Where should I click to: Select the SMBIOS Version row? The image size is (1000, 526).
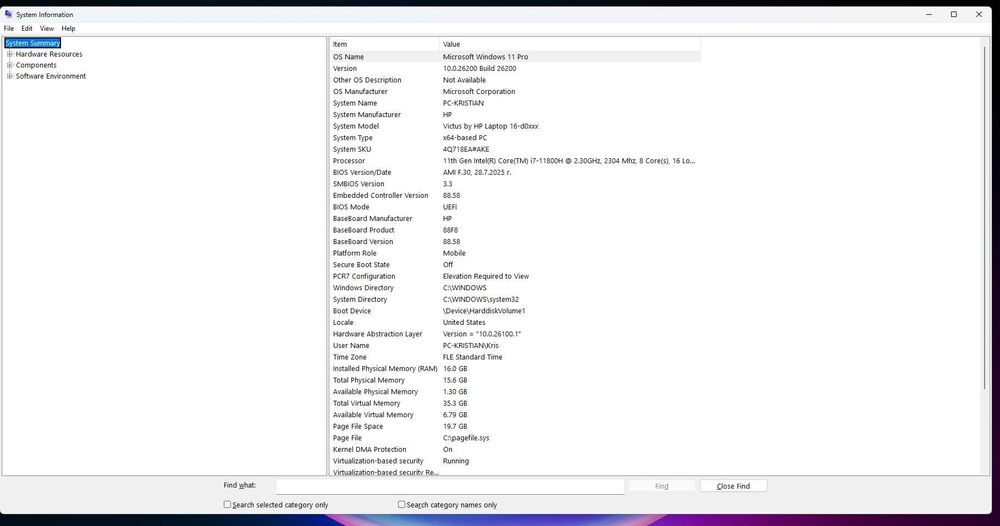[x=515, y=184]
